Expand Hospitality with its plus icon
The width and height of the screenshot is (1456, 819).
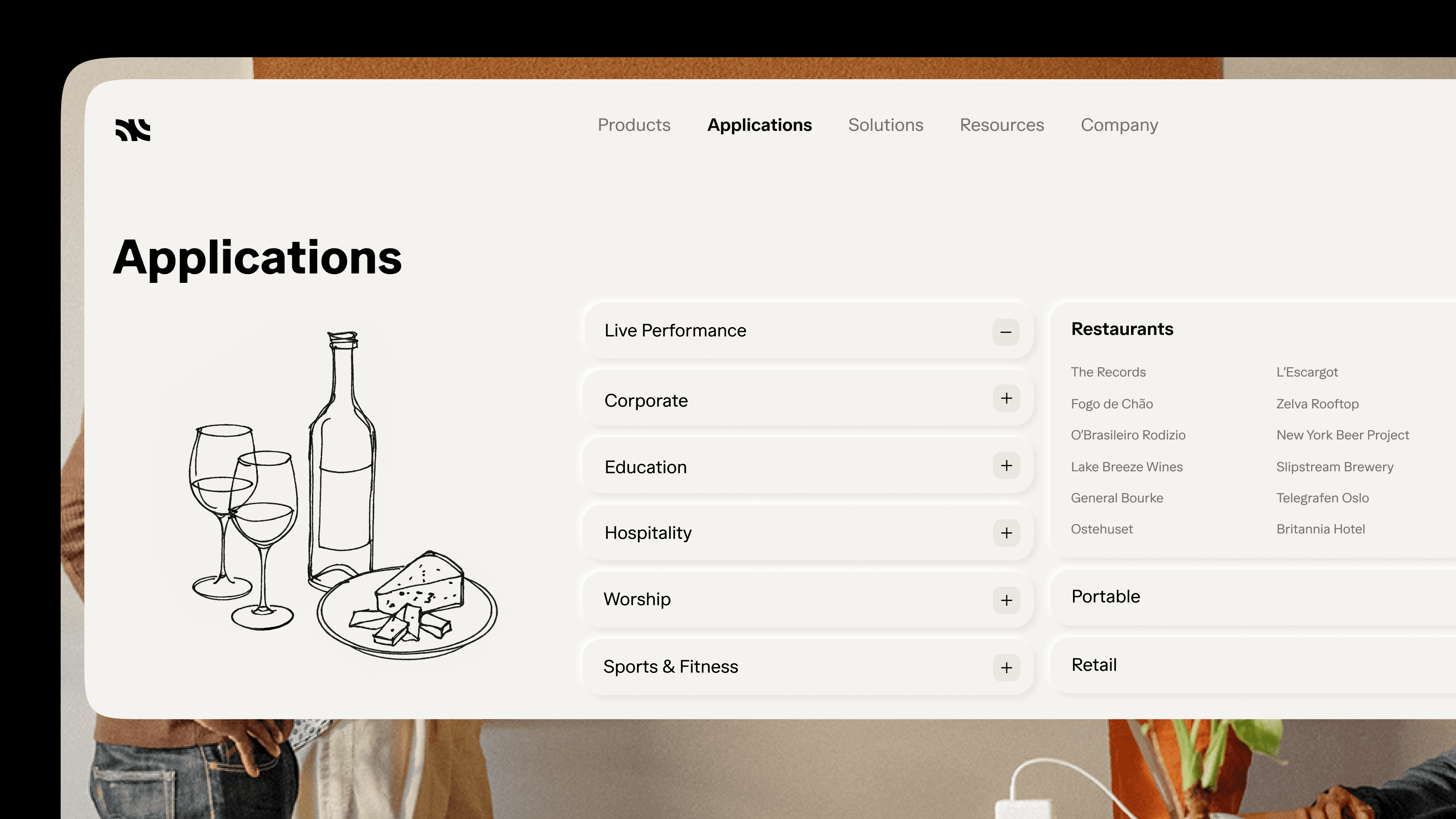pyautogui.click(x=1006, y=533)
